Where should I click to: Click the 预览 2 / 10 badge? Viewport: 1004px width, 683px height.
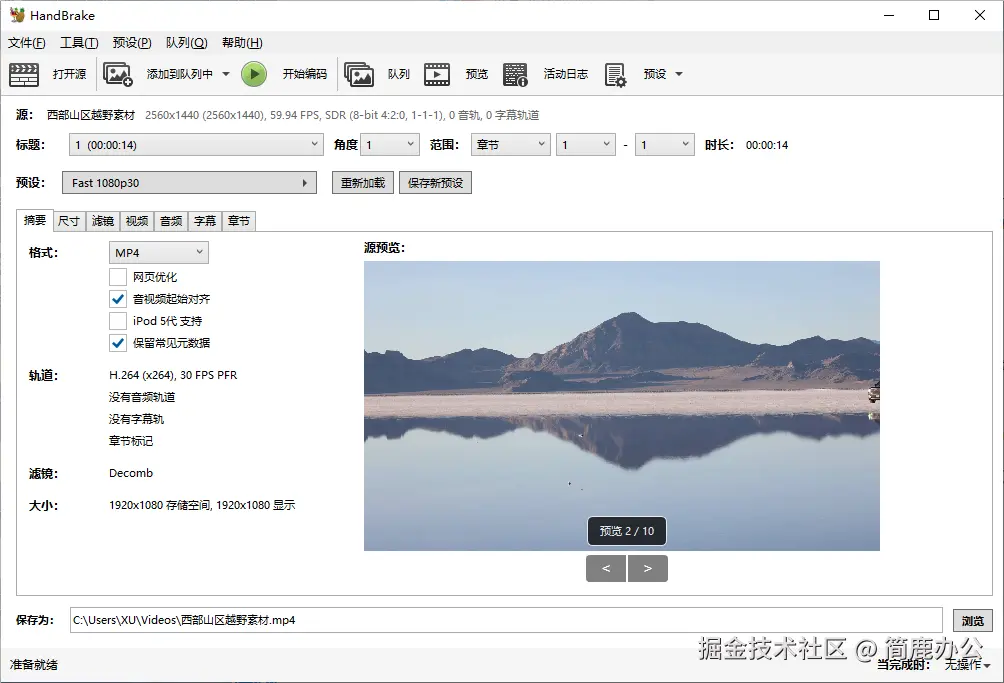[x=627, y=531]
